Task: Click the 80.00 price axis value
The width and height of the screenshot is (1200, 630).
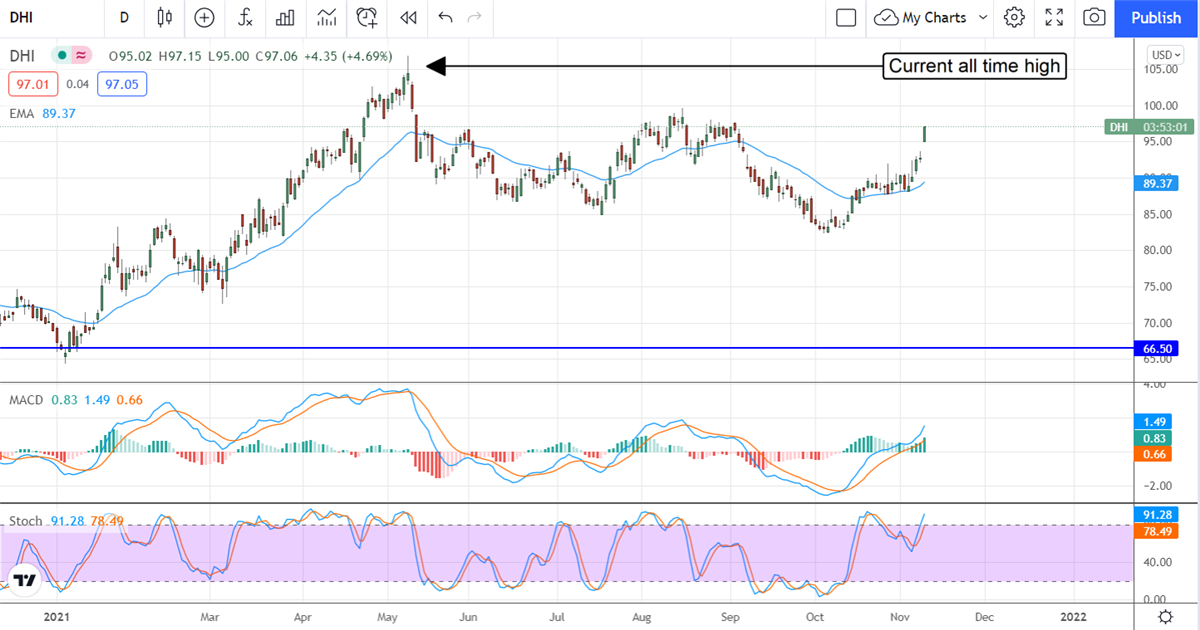Action: tap(1157, 250)
